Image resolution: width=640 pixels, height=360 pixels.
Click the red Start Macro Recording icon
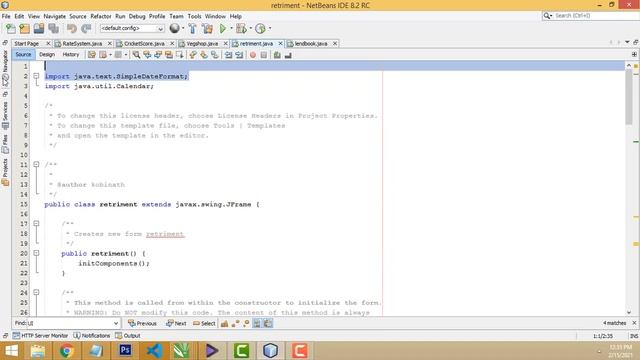pos(253,55)
